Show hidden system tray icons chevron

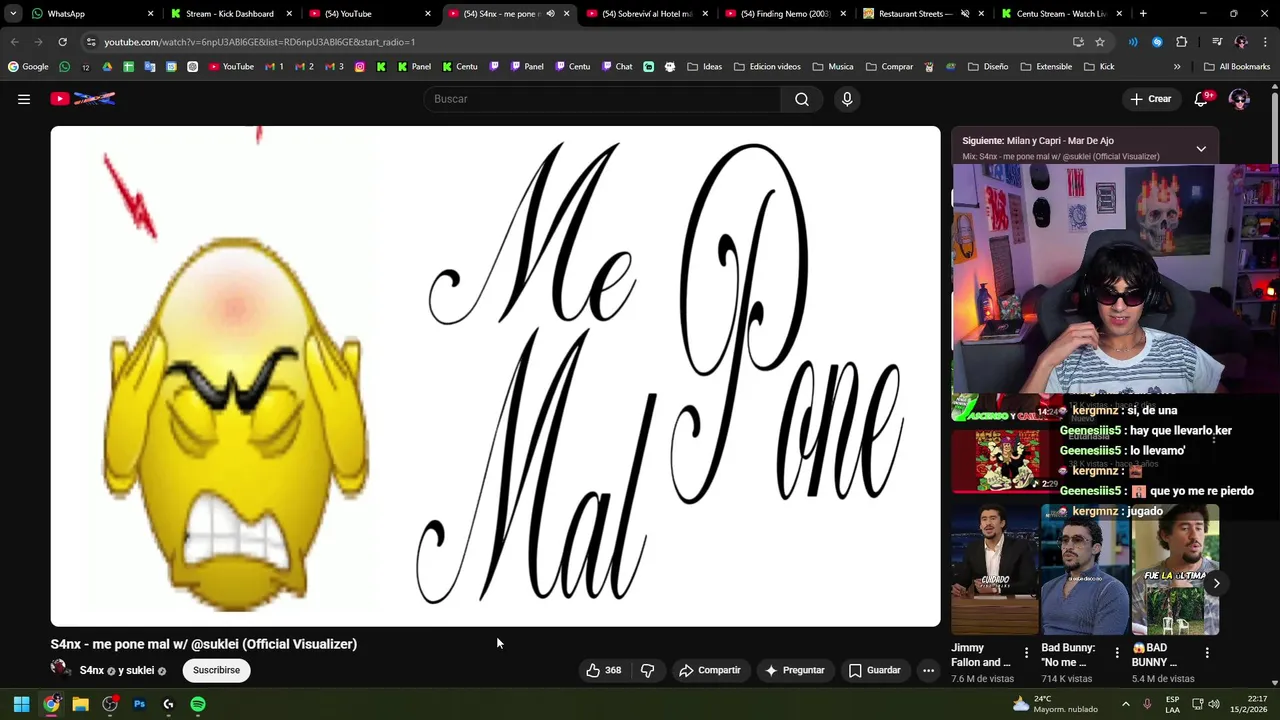[x=1126, y=704]
